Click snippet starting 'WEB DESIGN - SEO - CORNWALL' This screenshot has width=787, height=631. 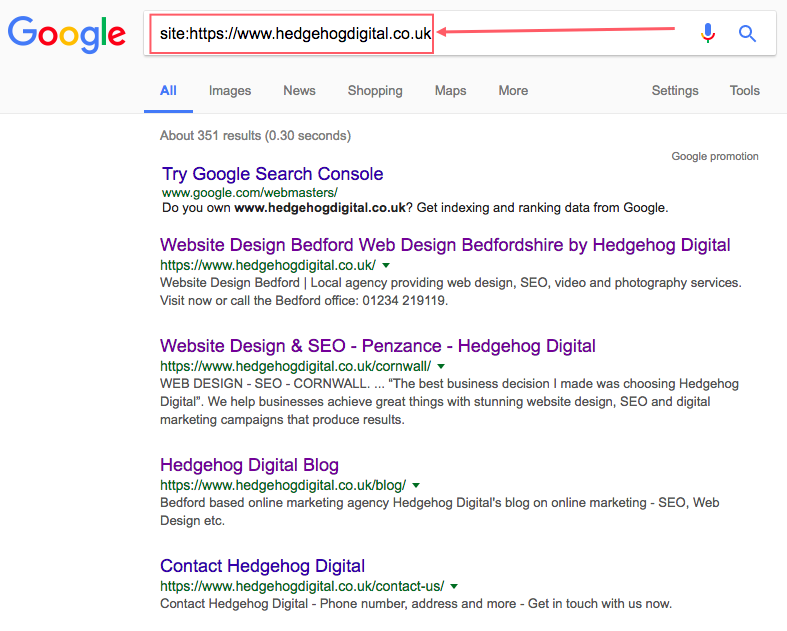pos(449,402)
